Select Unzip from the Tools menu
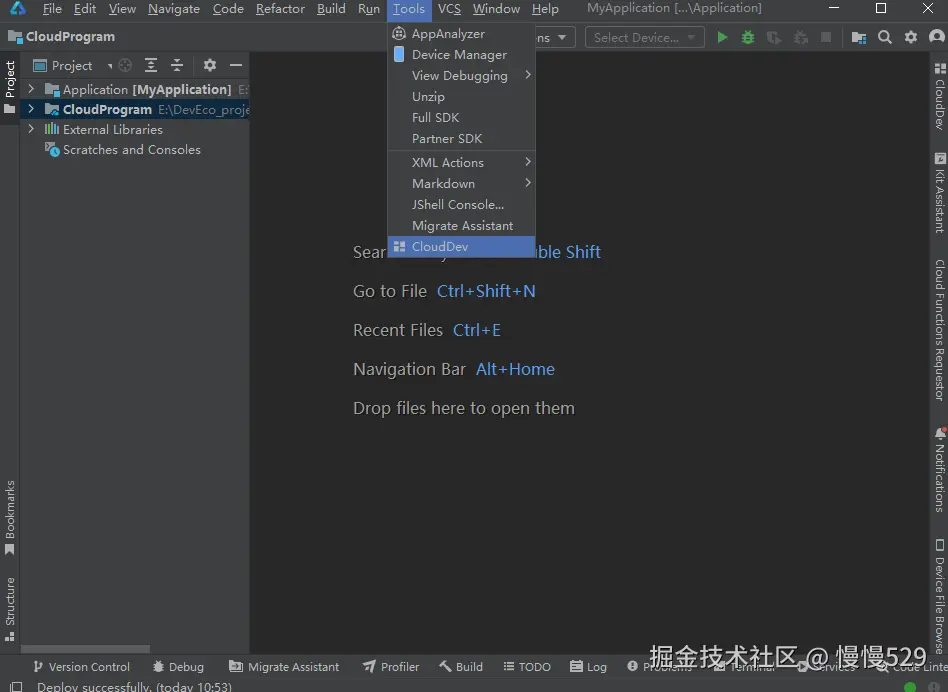This screenshot has width=948, height=692. [x=461, y=97]
